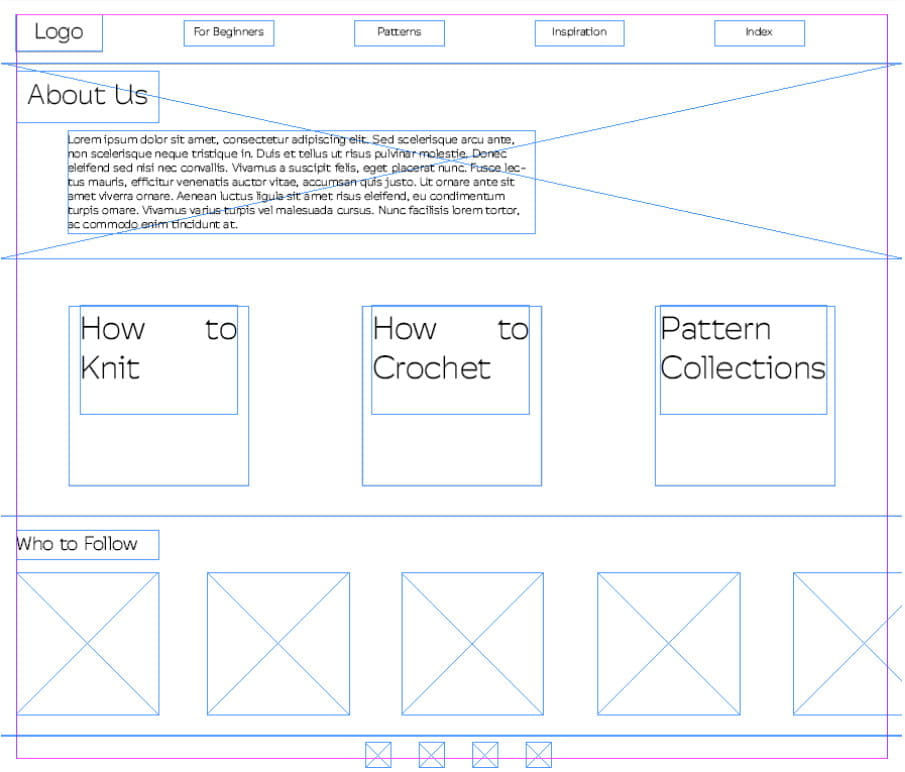Open the third Who to Follow image placeholder
The width and height of the screenshot is (905, 772).
pos(473,643)
